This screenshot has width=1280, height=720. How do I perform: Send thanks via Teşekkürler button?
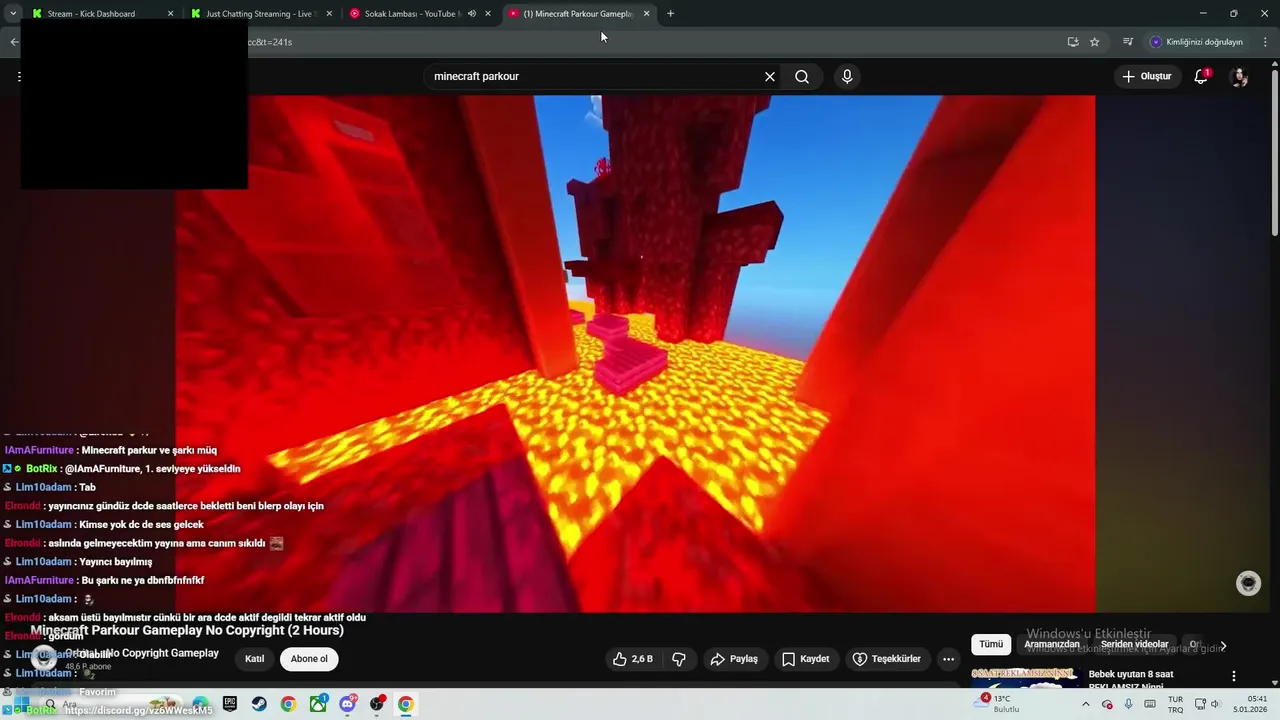[x=886, y=659]
